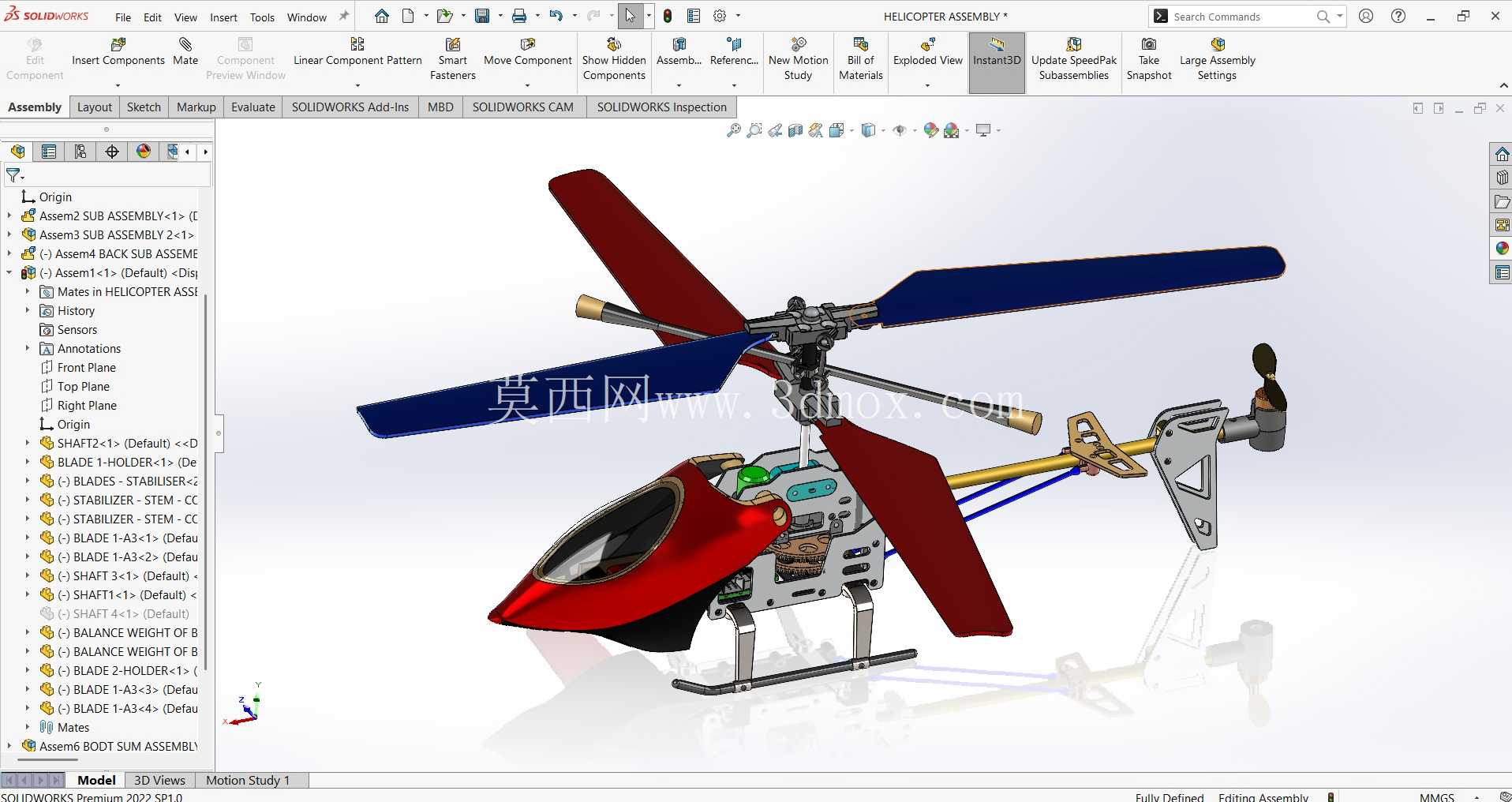Open the 3D Views tab

159,780
